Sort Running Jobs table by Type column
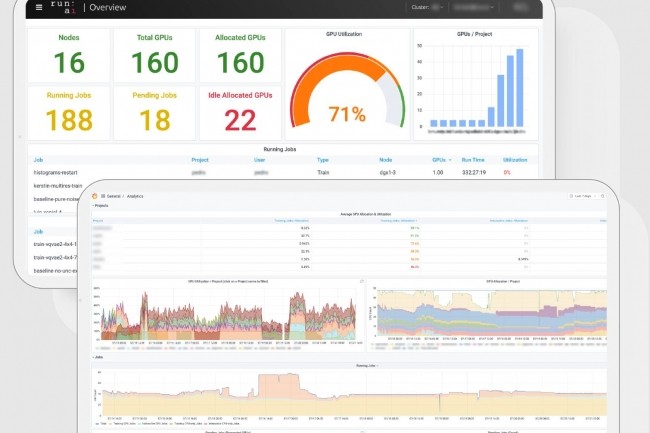This screenshot has width=650, height=433. 323,160
